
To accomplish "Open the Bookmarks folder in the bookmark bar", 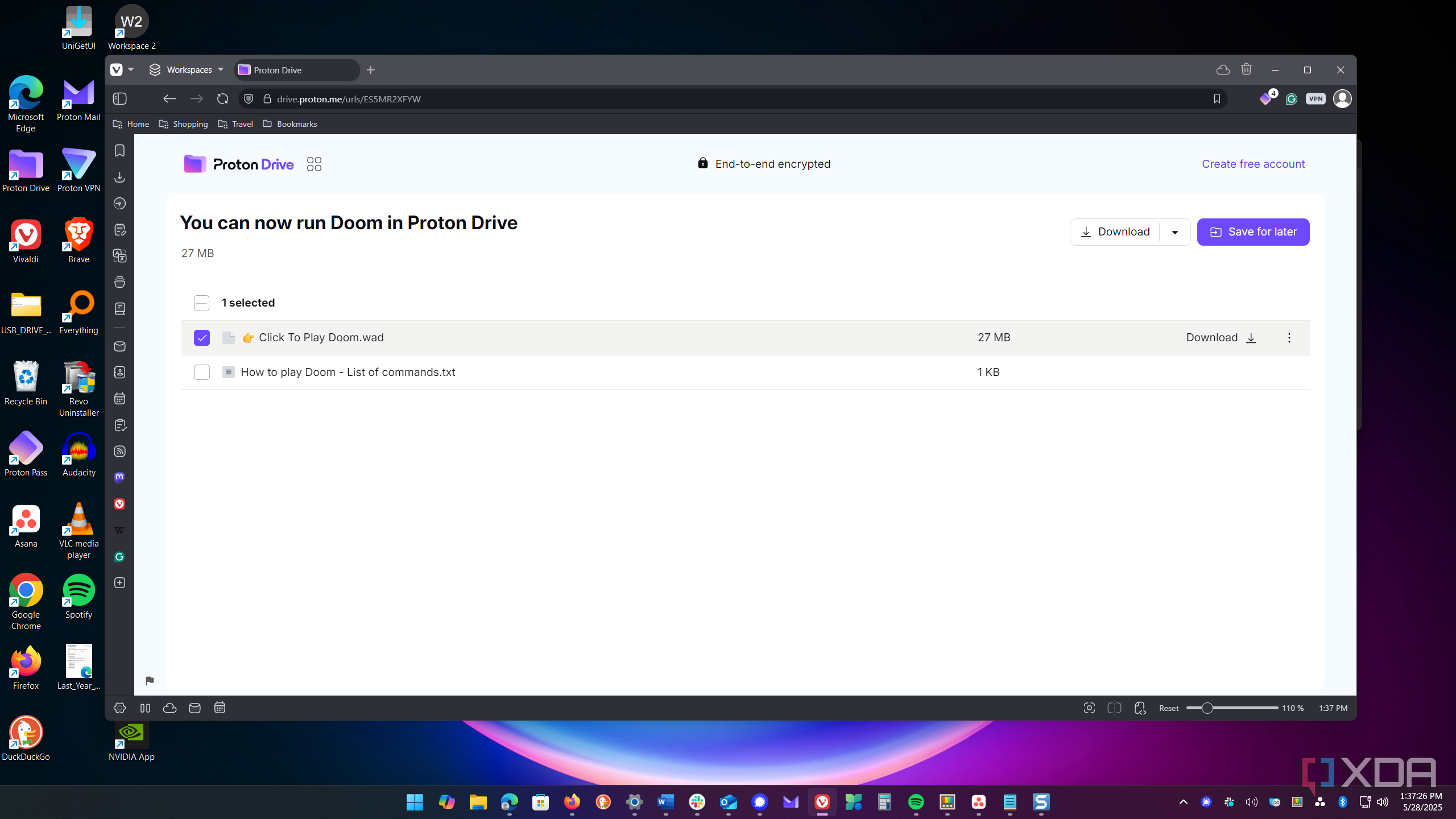I will click(x=290, y=124).
